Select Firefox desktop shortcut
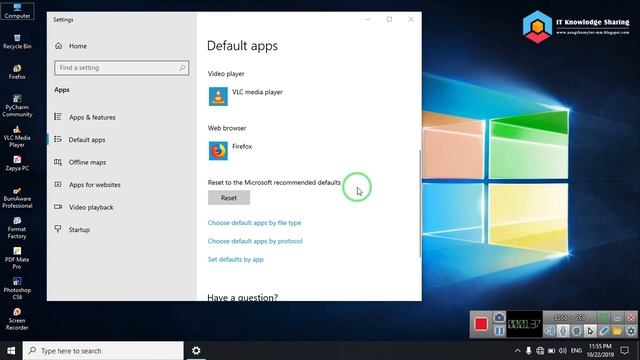640x360 pixels. (x=17, y=72)
